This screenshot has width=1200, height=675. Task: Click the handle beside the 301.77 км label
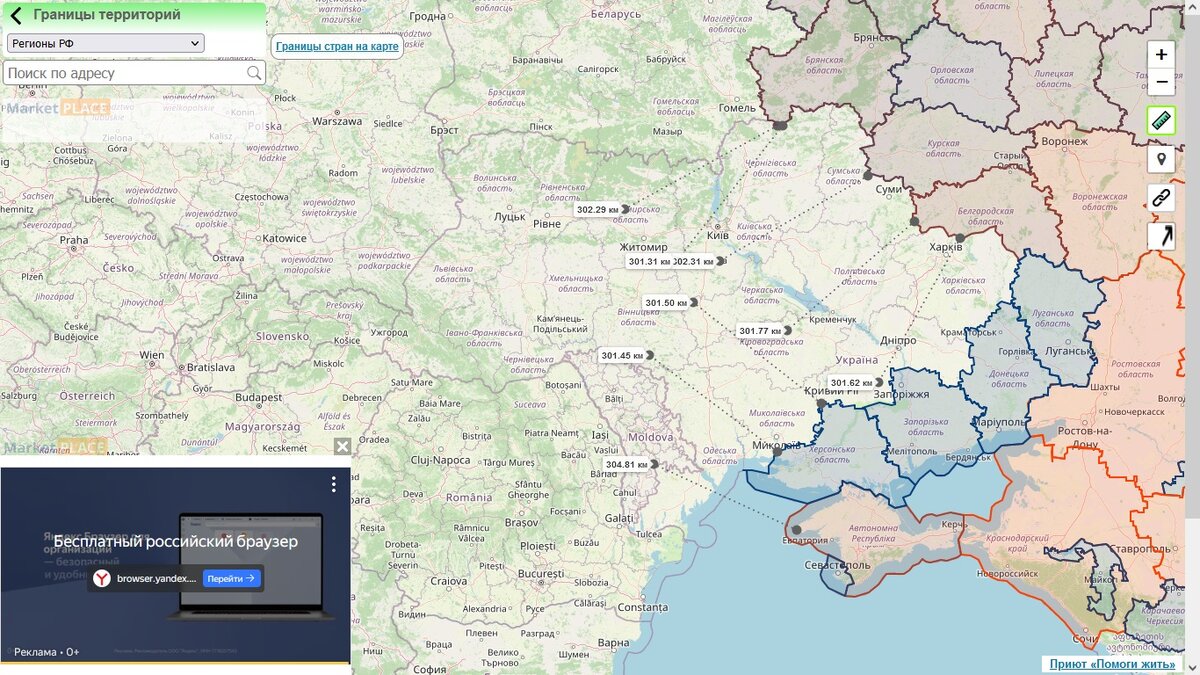click(x=788, y=330)
